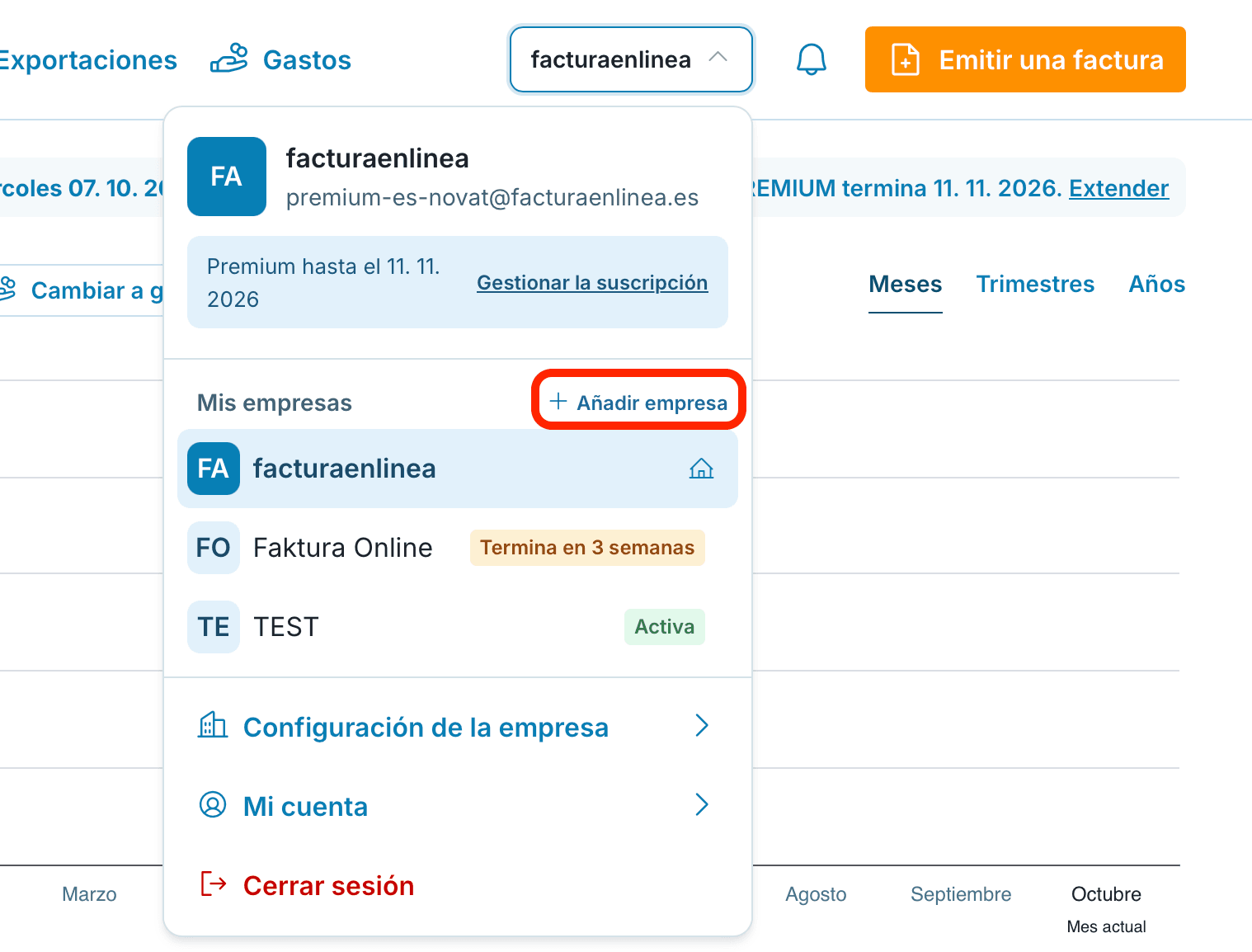Click the building icon beside Configuración de la empresa

coord(213,725)
